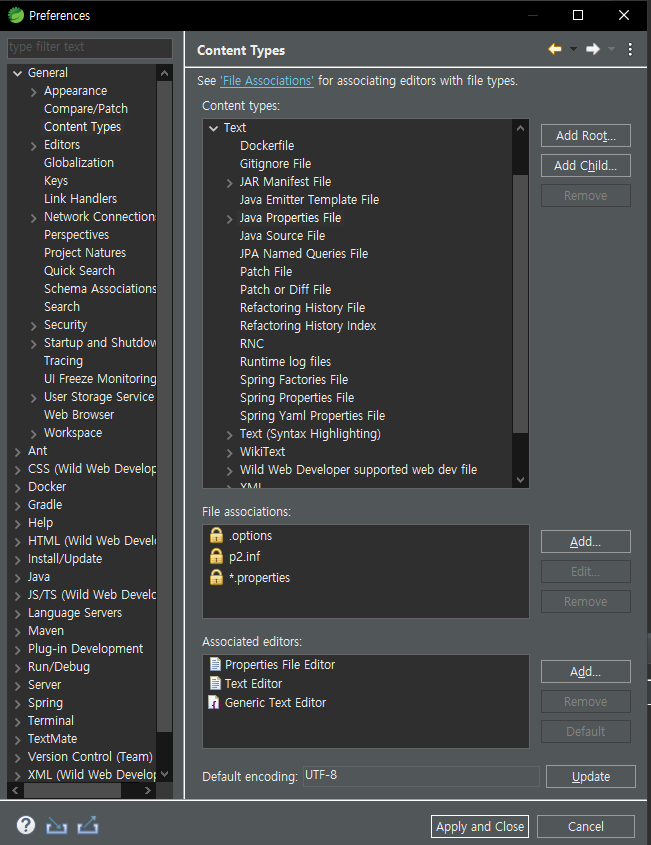Click the Add Child... button
Image resolution: width=651 pixels, height=845 pixels.
pyautogui.click(x=586, y=165)
